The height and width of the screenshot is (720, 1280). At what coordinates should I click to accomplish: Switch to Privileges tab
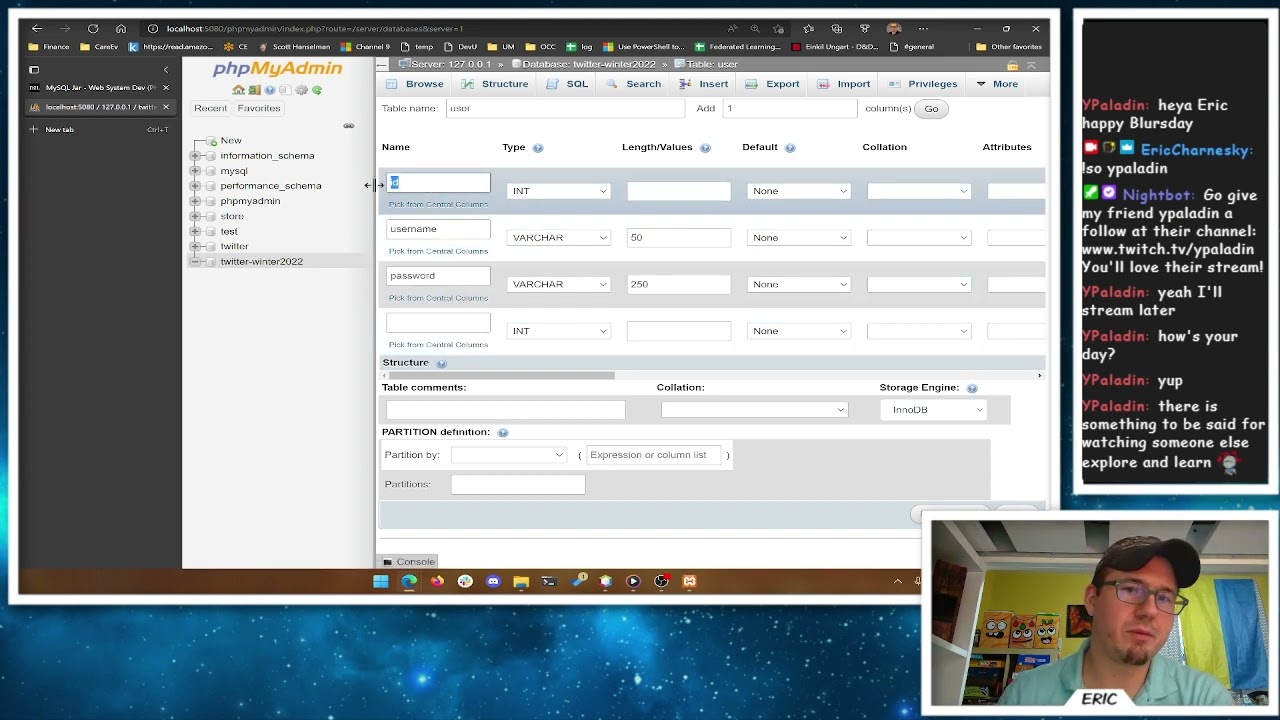tap(923, 84)
